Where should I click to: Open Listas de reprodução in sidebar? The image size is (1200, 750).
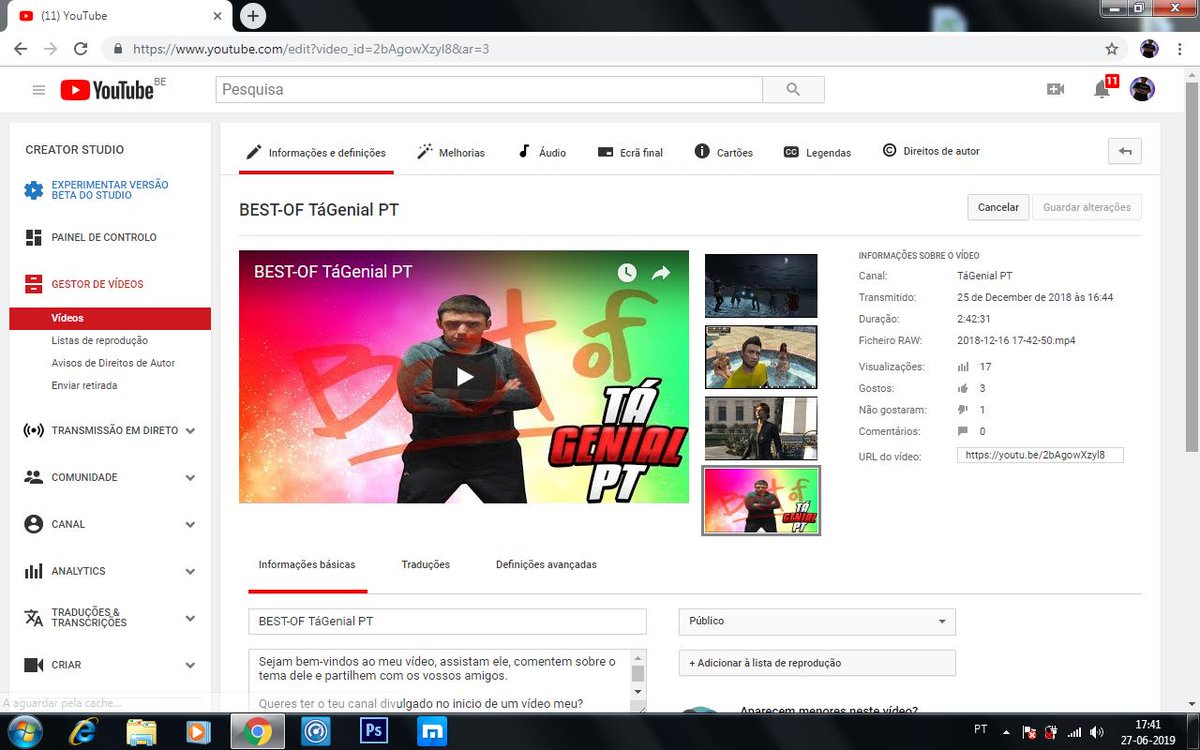[x=100, y=341]
